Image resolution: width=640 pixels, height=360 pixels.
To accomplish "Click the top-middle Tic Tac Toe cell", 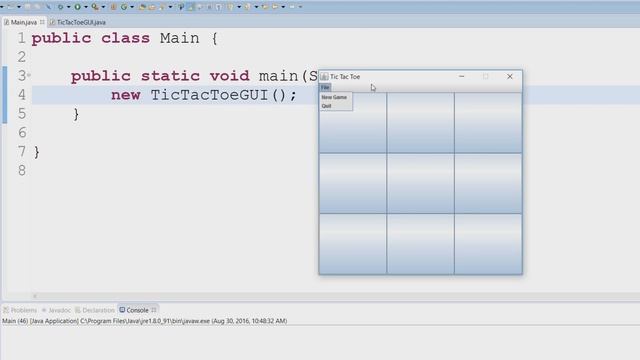I will [x=420, y=122].
